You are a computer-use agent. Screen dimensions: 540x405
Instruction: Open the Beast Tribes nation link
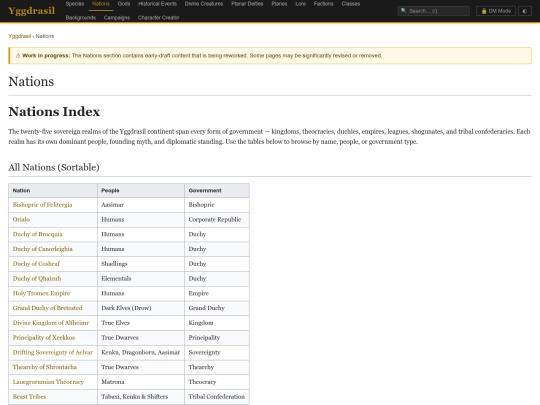(29, 397)
